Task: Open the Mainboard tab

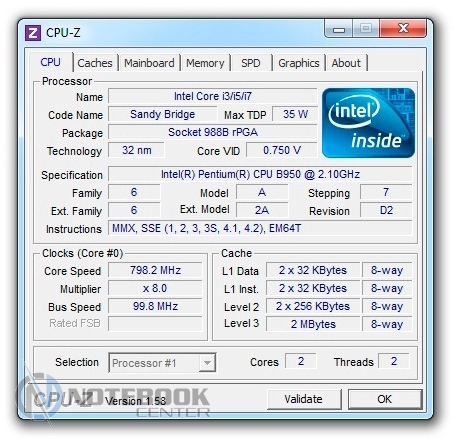Action: click(x=149, y=63)
